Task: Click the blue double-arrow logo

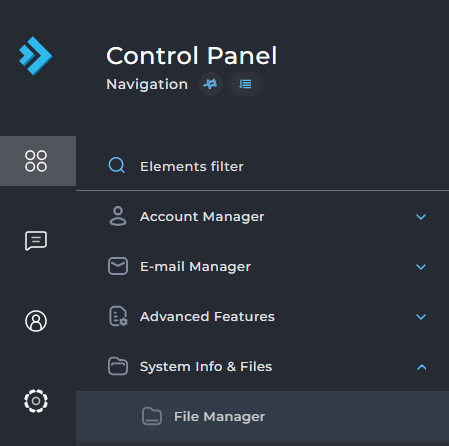Action: [x=36, y=56]
